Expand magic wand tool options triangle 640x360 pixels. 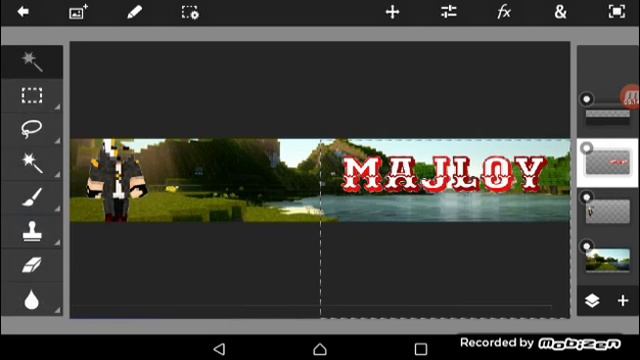(57, 175)
